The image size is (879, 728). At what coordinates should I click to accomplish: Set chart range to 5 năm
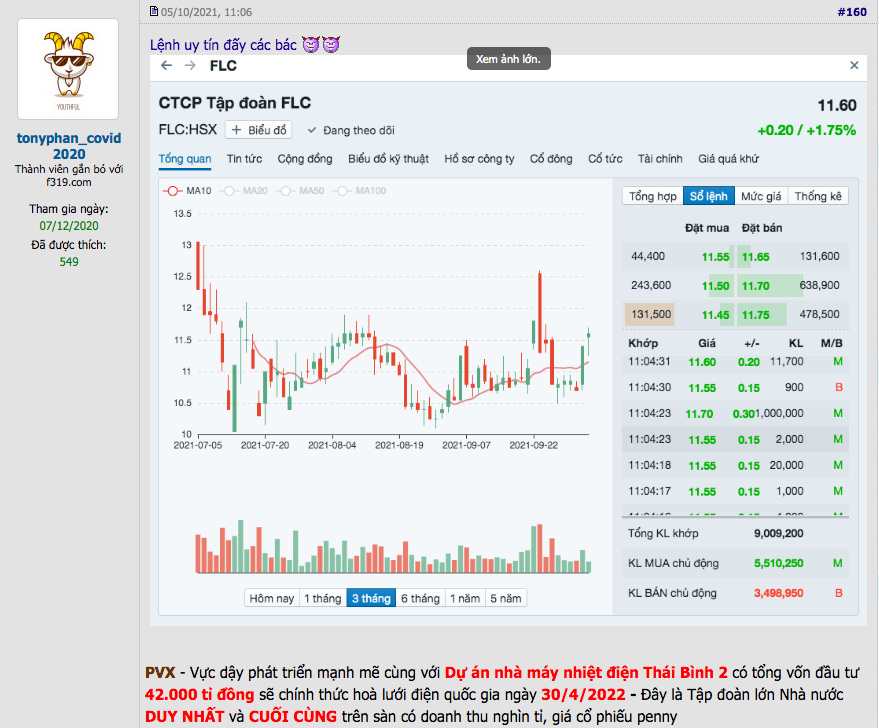pyautogui.click(x=506, y=598)
